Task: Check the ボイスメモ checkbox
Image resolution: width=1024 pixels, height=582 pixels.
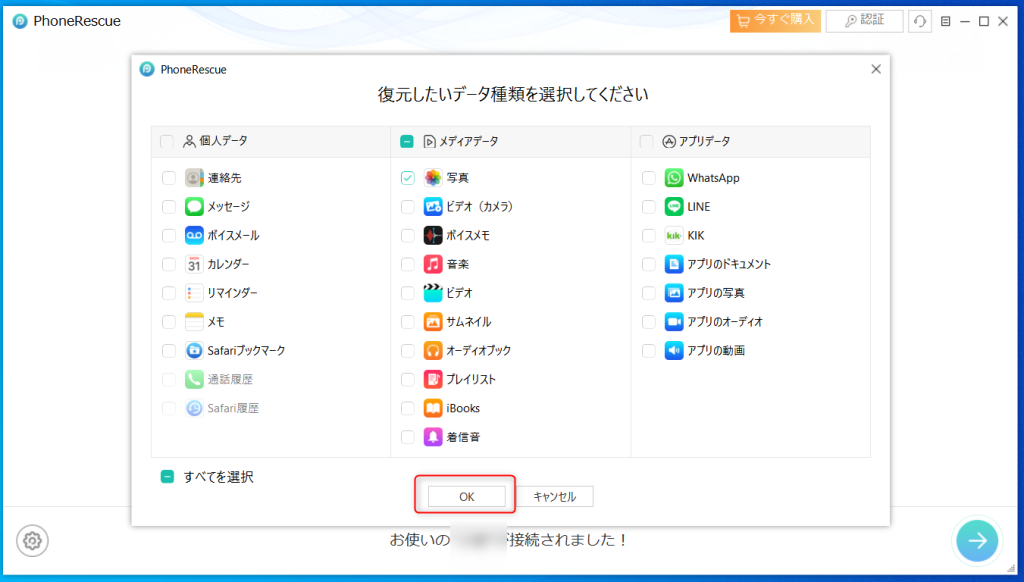Action: 408,235
